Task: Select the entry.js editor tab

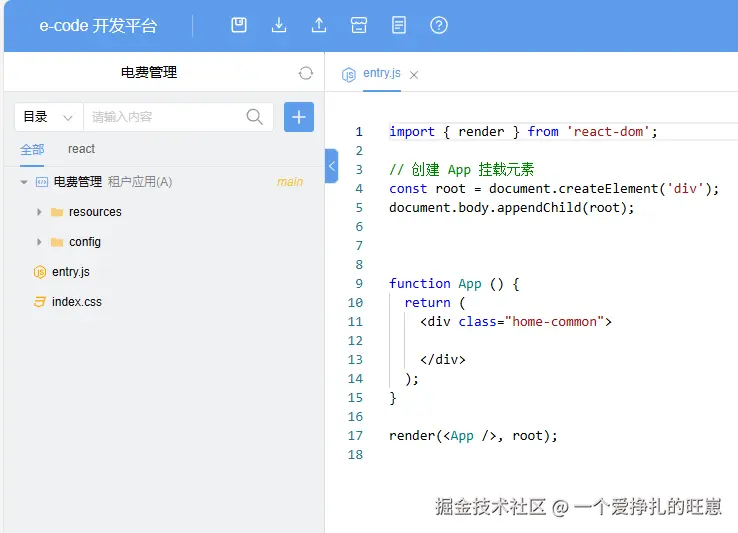Action: [x=382, y=73]
